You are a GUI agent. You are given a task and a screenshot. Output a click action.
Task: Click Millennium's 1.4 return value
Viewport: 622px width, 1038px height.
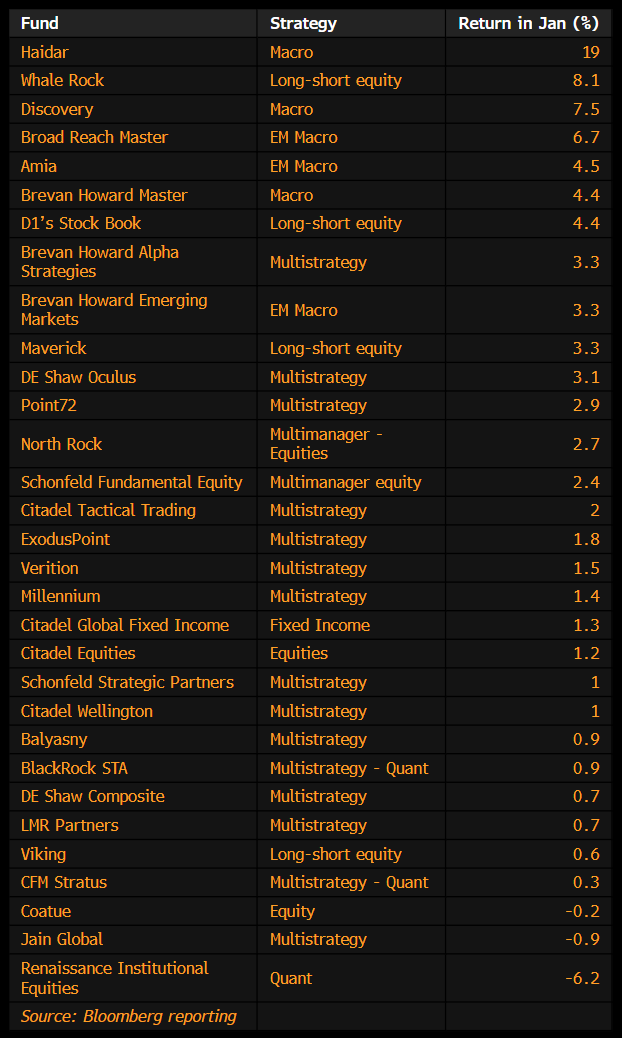pos(586,596)
